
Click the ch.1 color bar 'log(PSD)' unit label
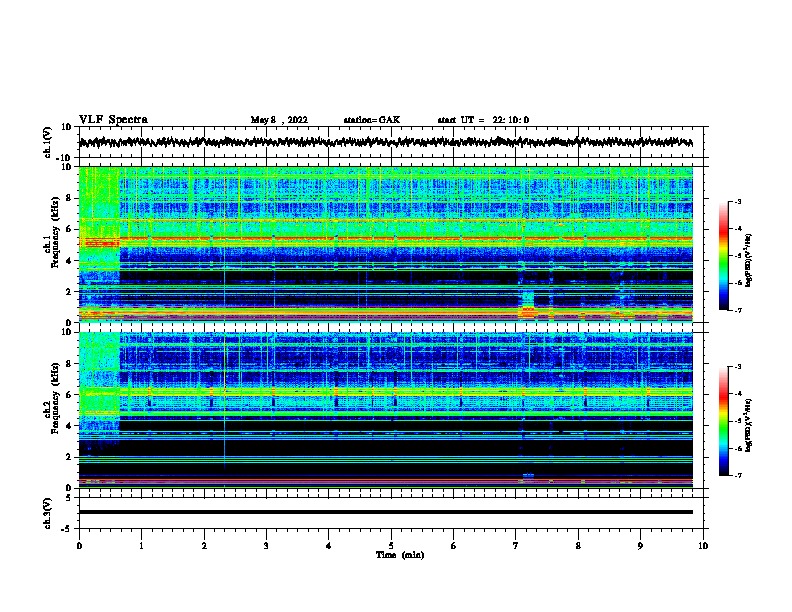tap(749, 260)
